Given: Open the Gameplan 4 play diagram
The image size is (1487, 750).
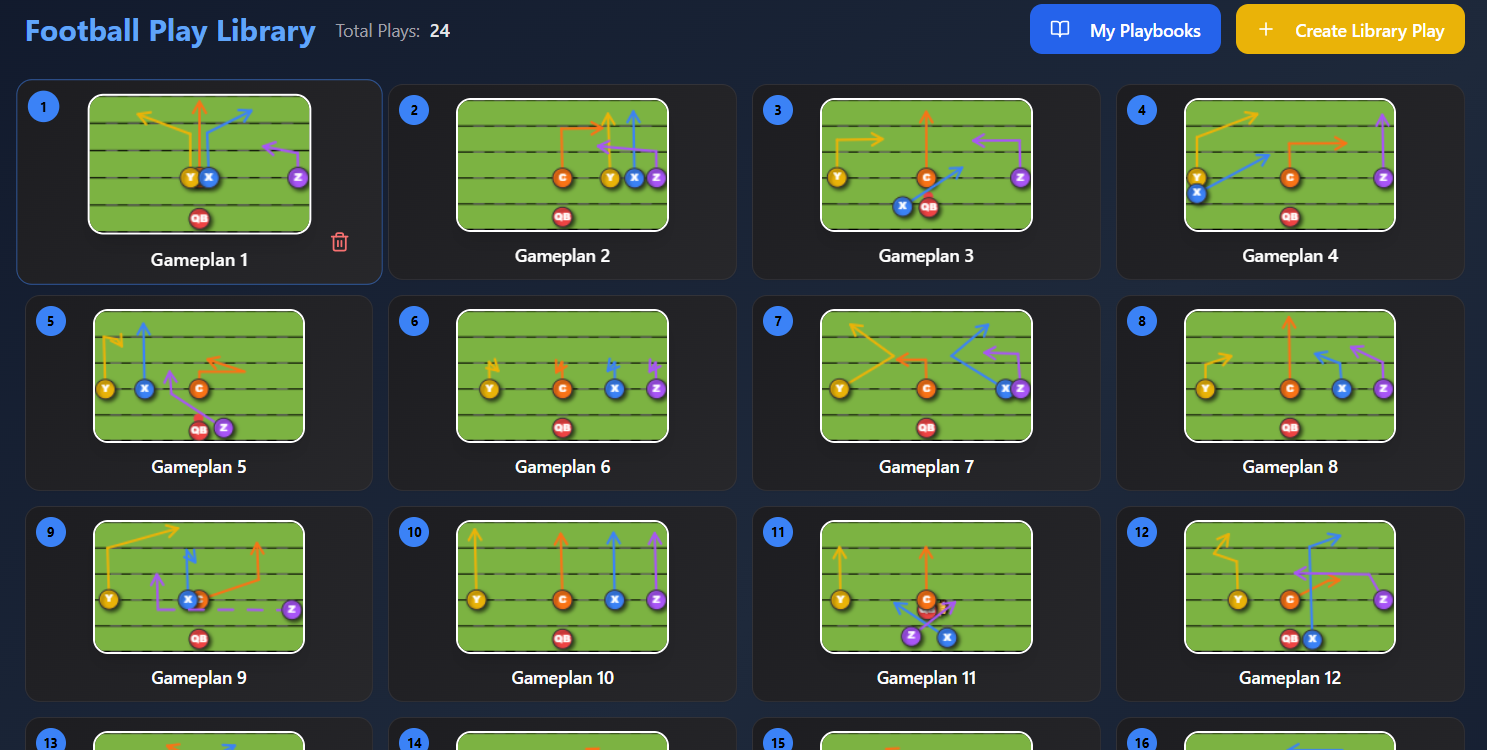Looking at the screenshot, I should coord(1290,164).
